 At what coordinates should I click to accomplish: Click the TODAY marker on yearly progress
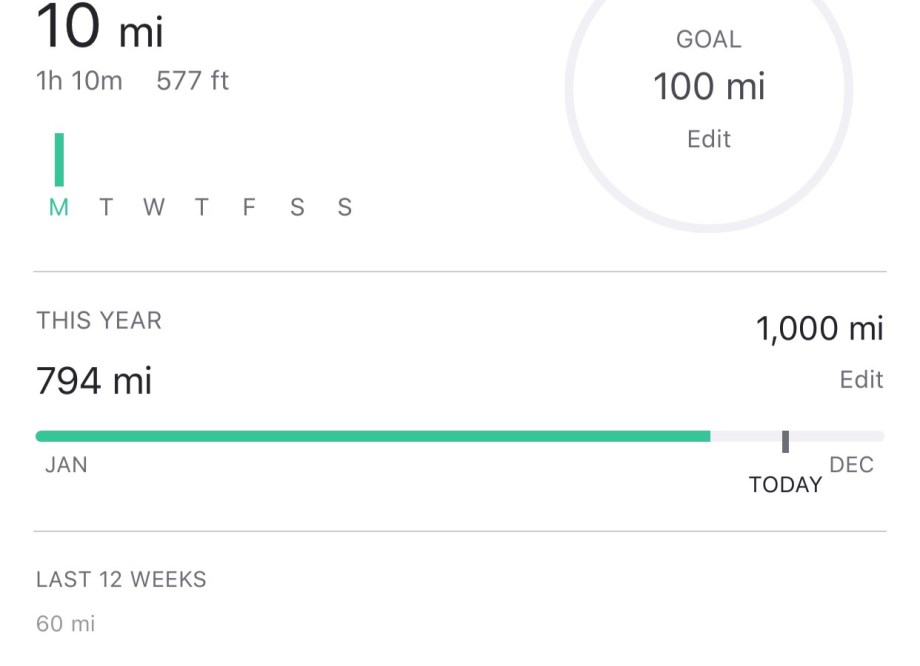785,442
